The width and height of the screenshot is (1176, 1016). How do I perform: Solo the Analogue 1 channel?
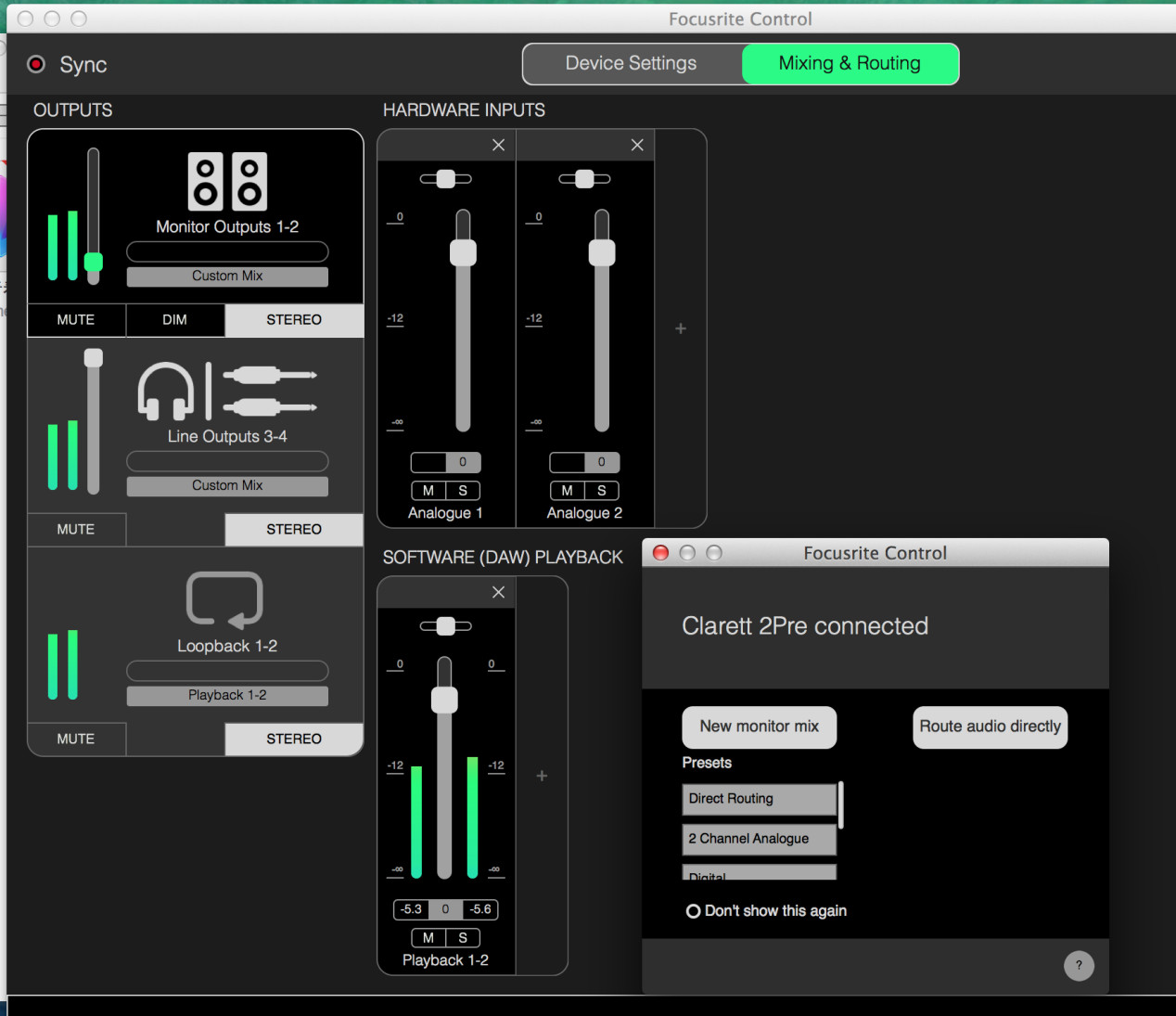463,491
